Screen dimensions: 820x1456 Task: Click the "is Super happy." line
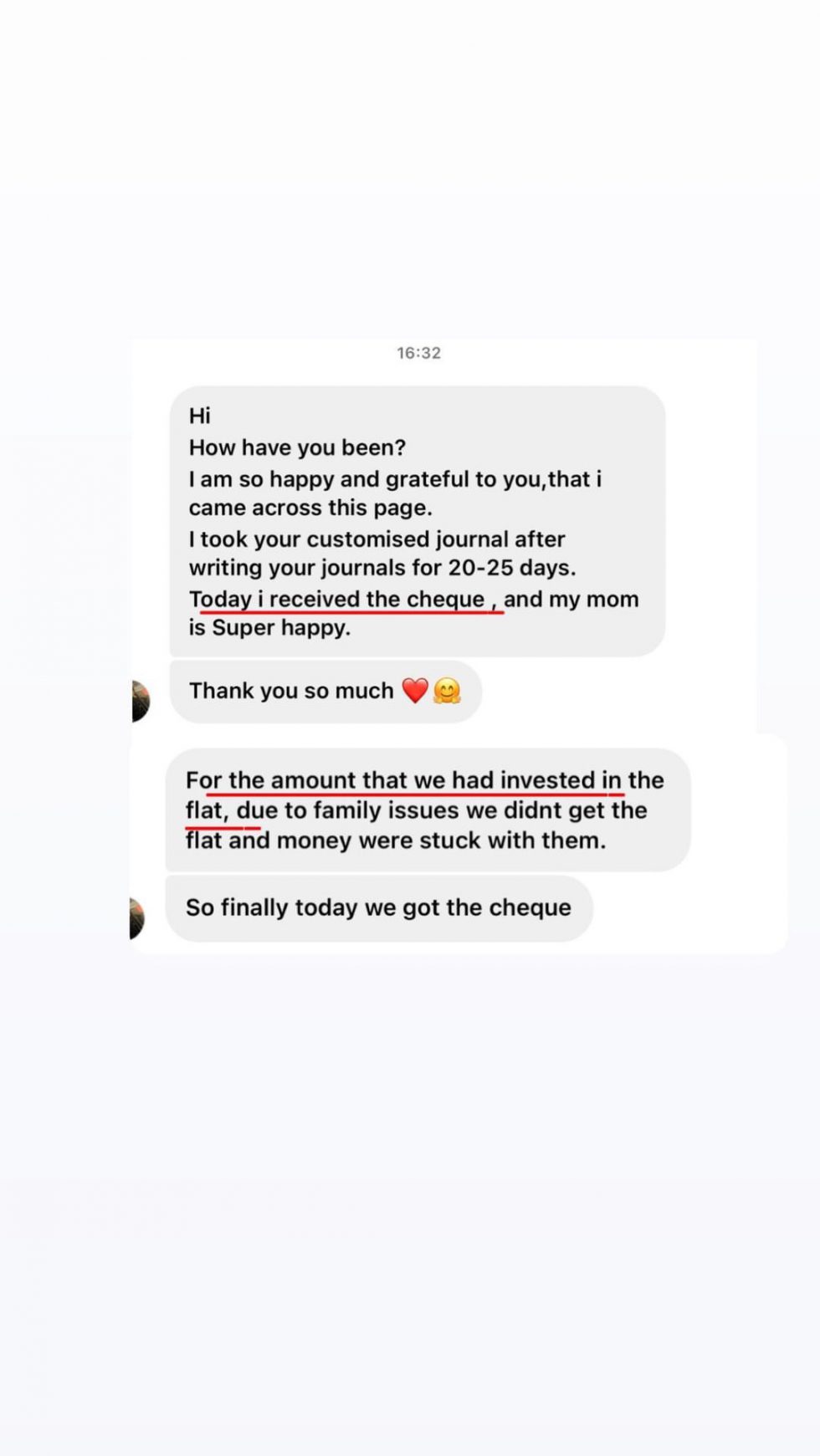[x=269, y=628]
